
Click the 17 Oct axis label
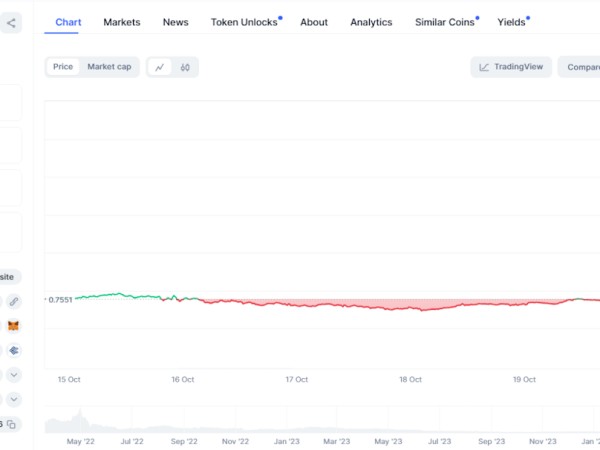click(x=297, y=380)
